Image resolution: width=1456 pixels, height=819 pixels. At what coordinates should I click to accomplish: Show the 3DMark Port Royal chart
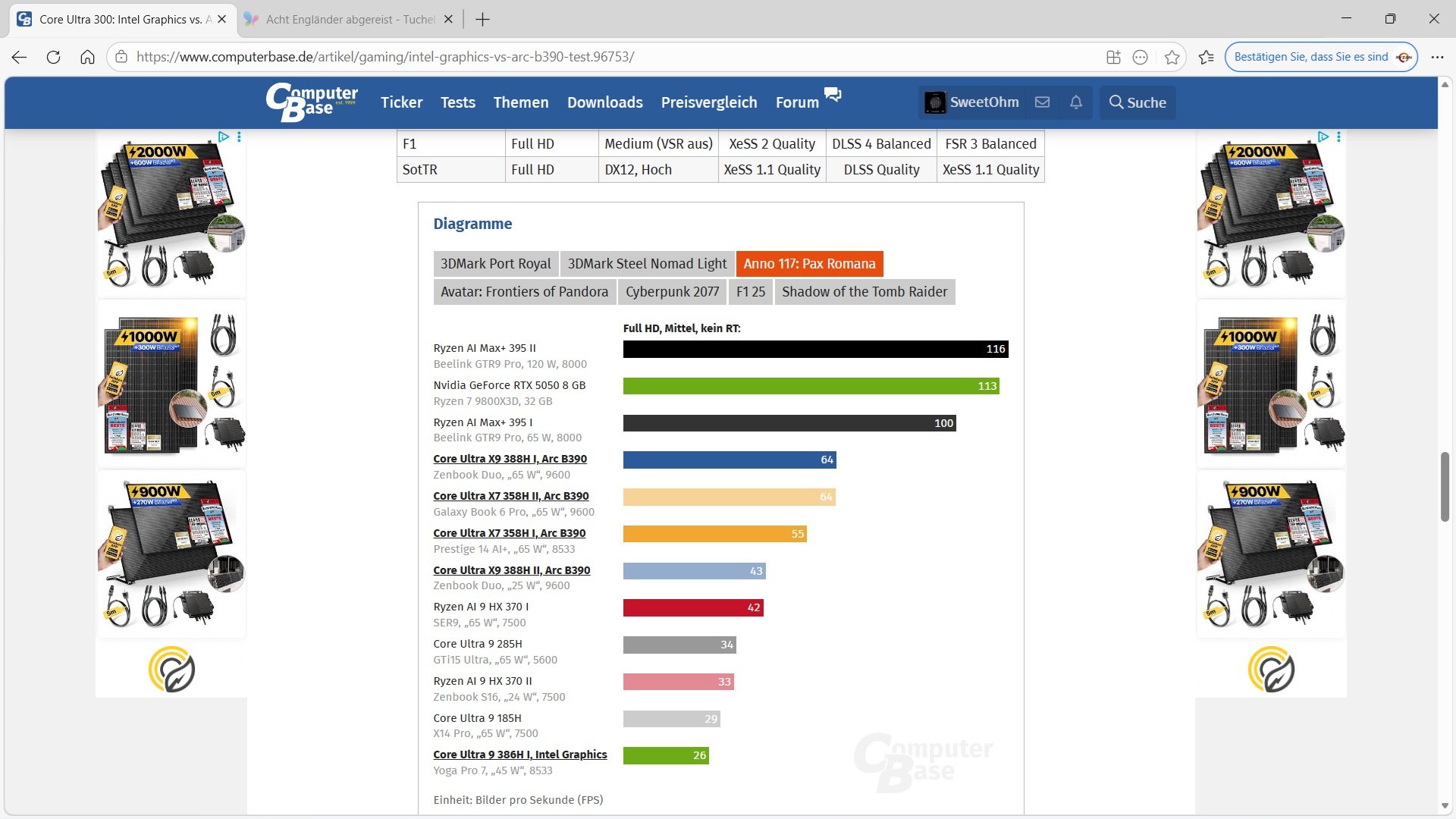tap(496, 264)
